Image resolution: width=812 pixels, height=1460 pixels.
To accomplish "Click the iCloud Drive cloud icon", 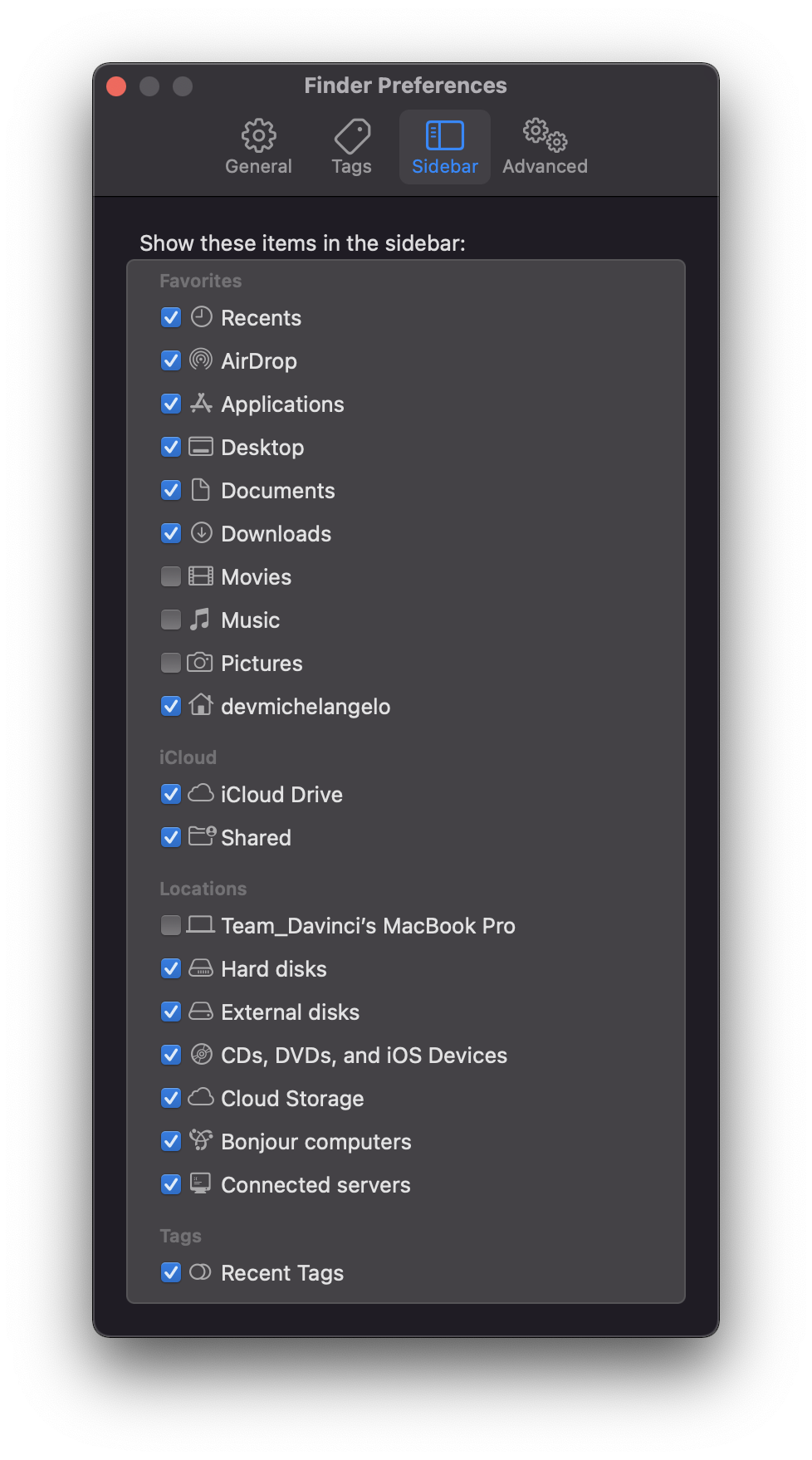I will (x=201, y=794).
